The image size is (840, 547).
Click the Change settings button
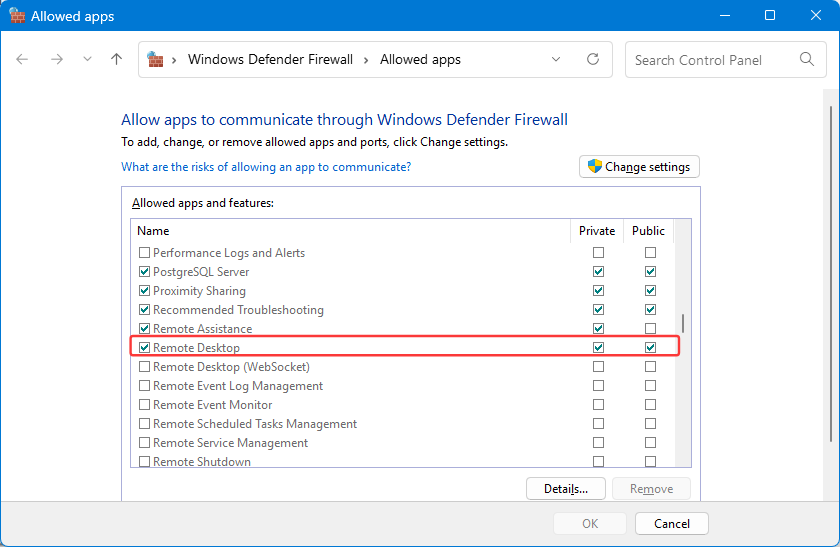(639, 167)
